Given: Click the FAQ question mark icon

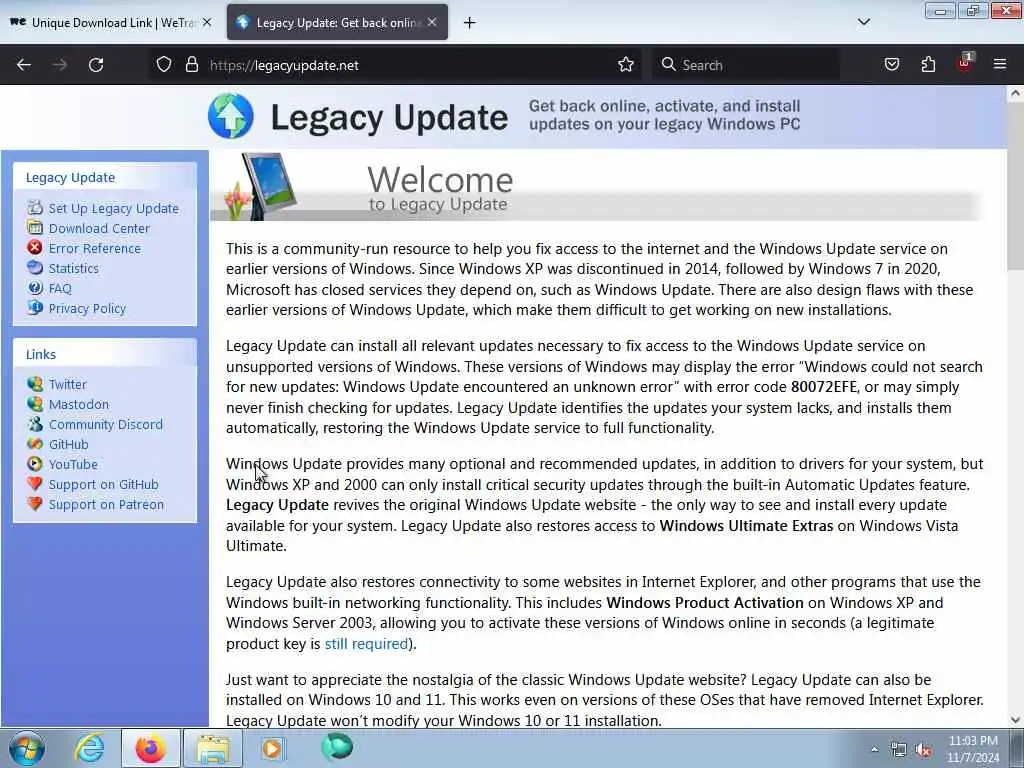Looking at the screenshot, I should [35, 288].
